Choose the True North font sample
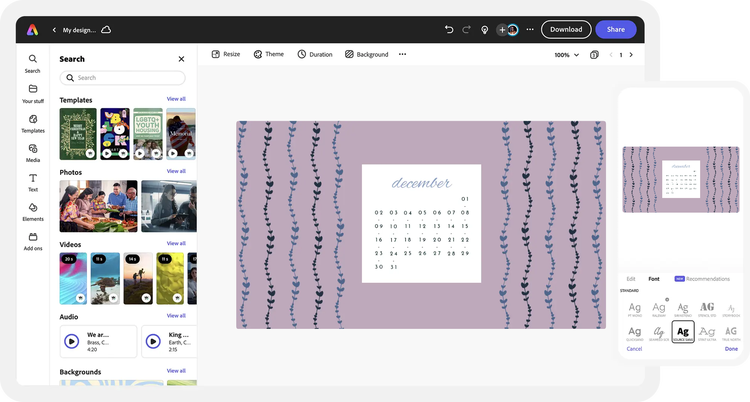 coord(731,333)
